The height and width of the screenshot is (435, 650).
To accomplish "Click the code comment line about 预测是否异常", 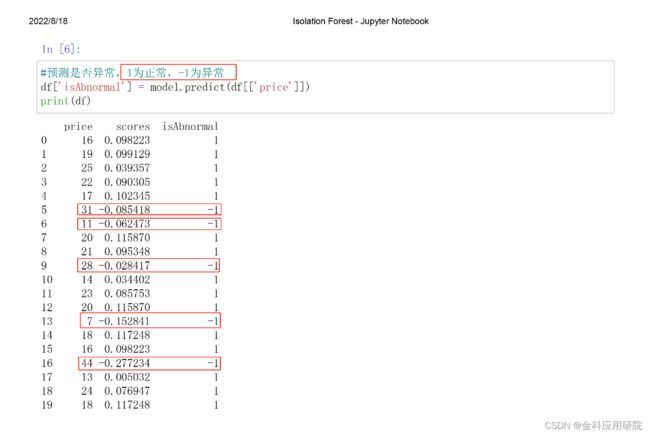I will coord(132,73).
